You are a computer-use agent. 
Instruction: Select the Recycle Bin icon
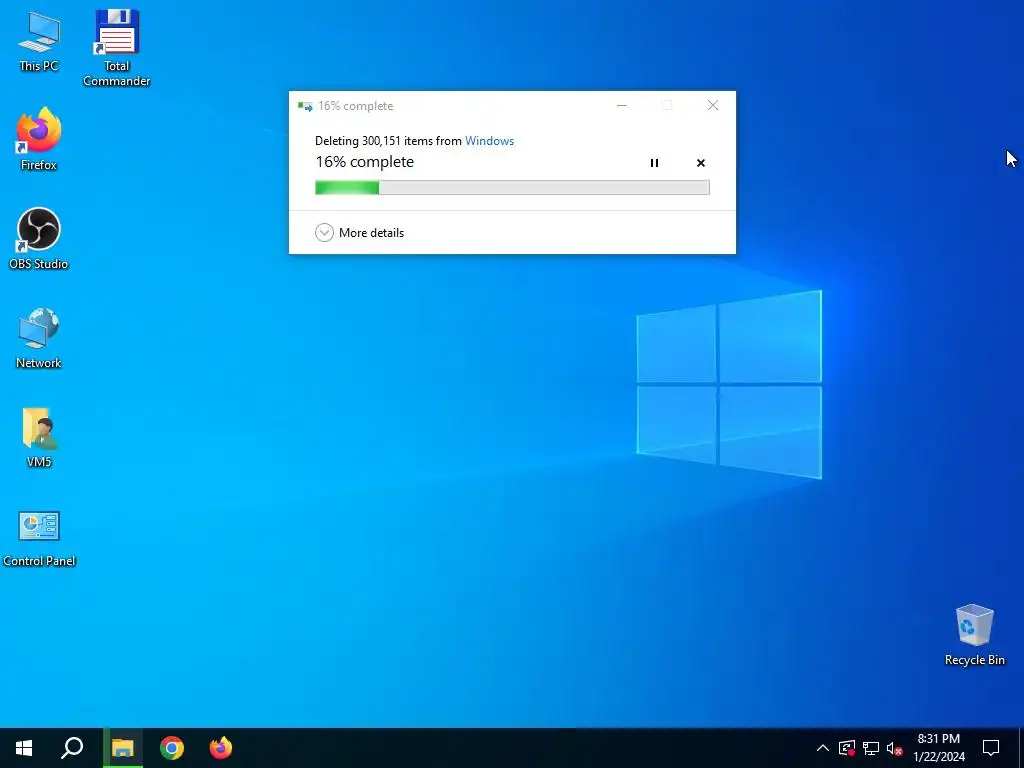tap(974, 635)
